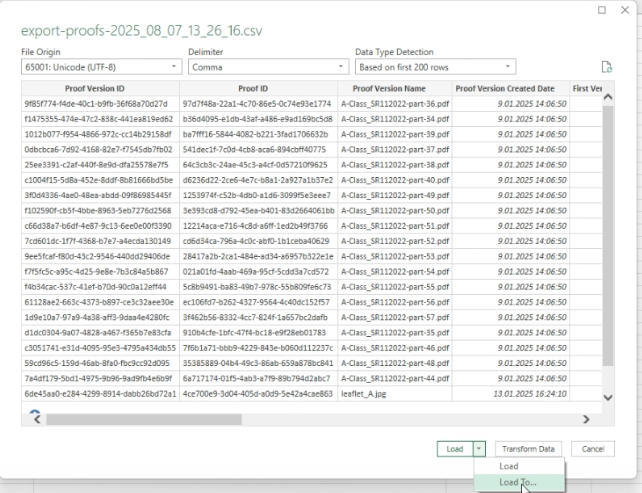642x493 pixels.
Task: Click Proof Version ID c1004f15-5d8a-452e-8ddf-8b81666bd5be
Action: (x=100, y=180)
